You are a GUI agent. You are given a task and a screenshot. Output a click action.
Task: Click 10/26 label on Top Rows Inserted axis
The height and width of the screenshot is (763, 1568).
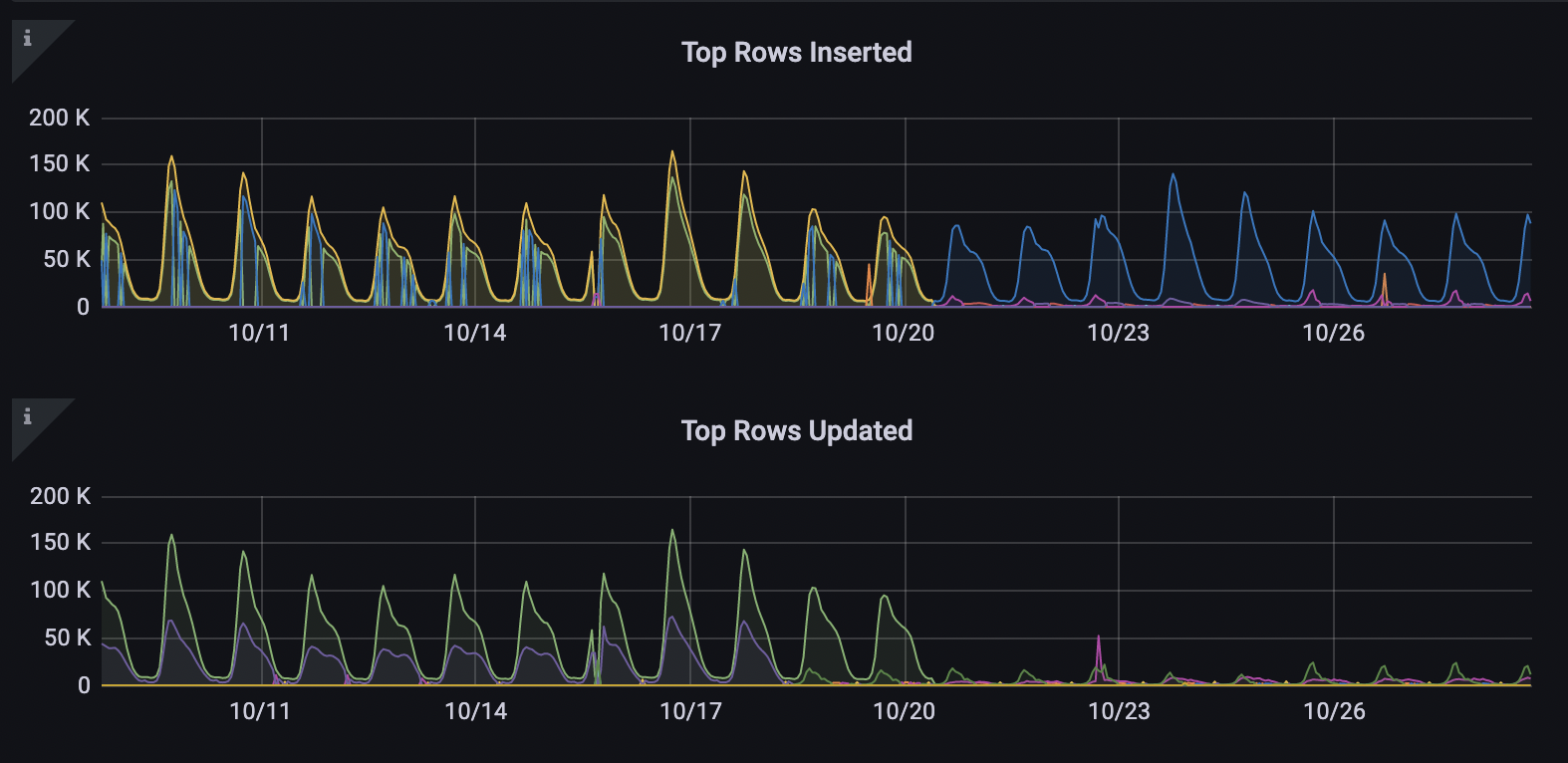click(1333, 334)
